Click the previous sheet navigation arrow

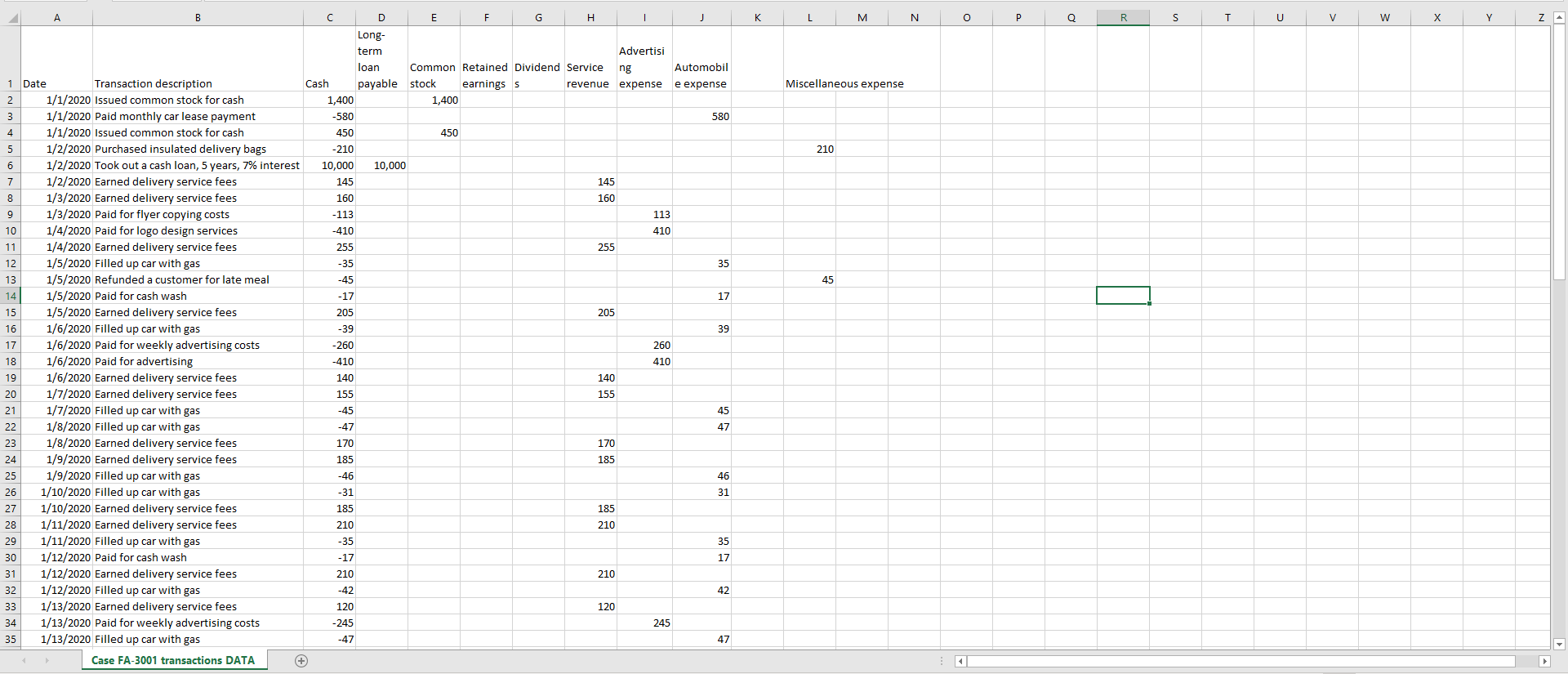click(x=24, y=660)
